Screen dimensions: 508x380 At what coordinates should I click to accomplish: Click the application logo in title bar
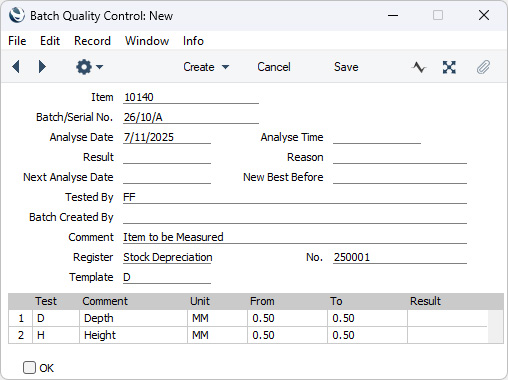point(17,15)
